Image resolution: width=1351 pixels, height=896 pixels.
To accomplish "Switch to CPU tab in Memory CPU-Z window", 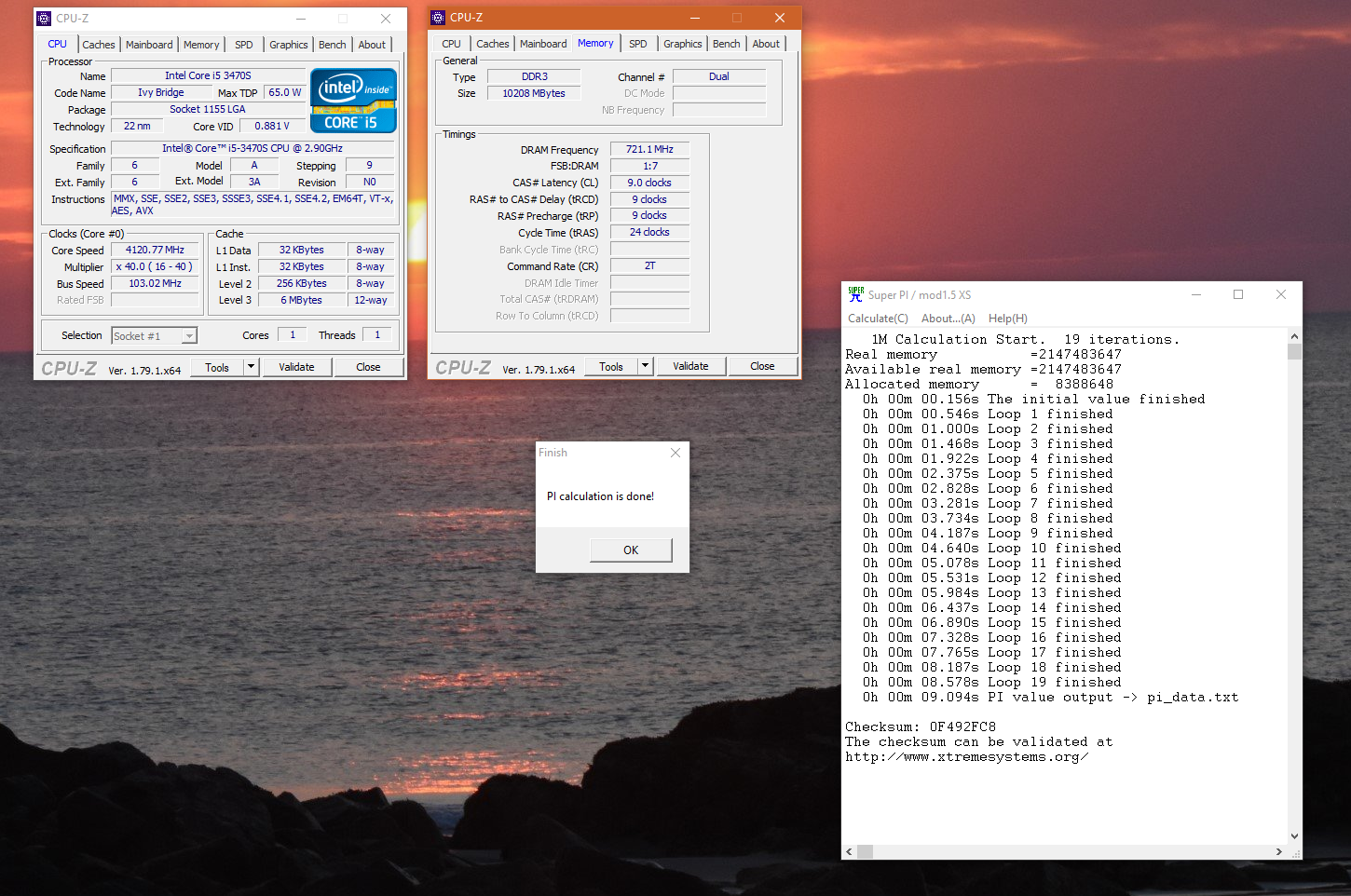I will pos(452,44).
